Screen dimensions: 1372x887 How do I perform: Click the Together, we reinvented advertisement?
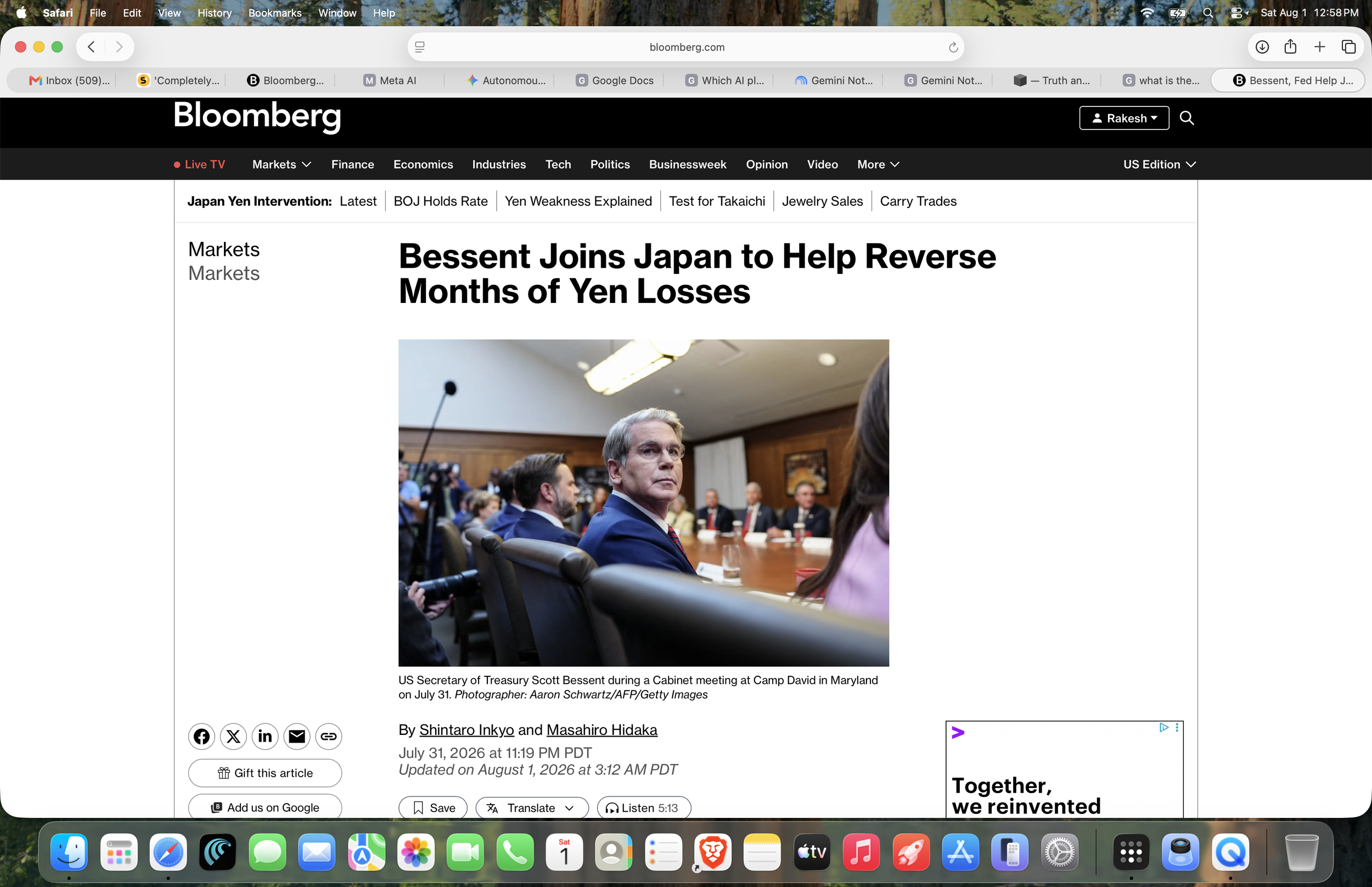click(x=1065, y=770)
